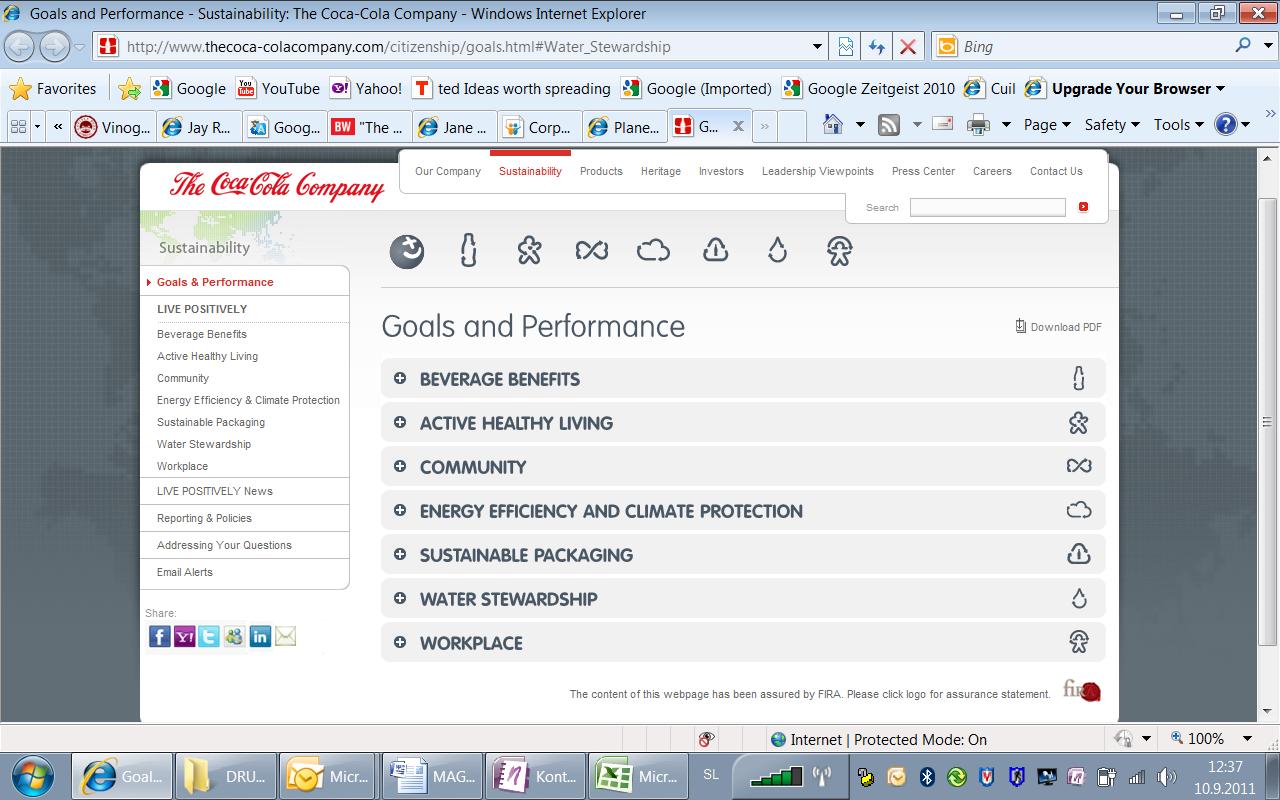
Task: Click the cloud climate icon in the top row
Action: pyautogui.click(x=653, y=250)
